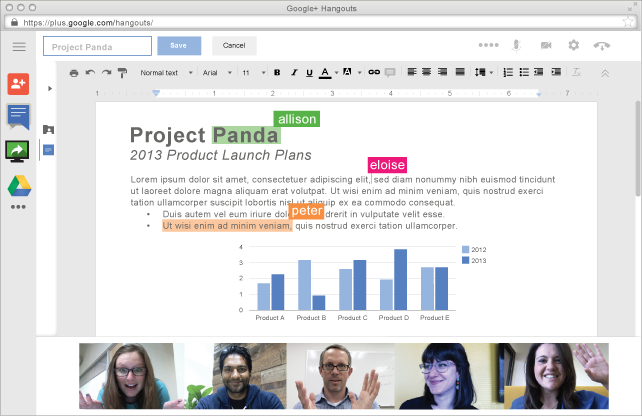Hang up the call with phone icon
The height and width of the screenshot is (416, 642).
pos(602,45)
